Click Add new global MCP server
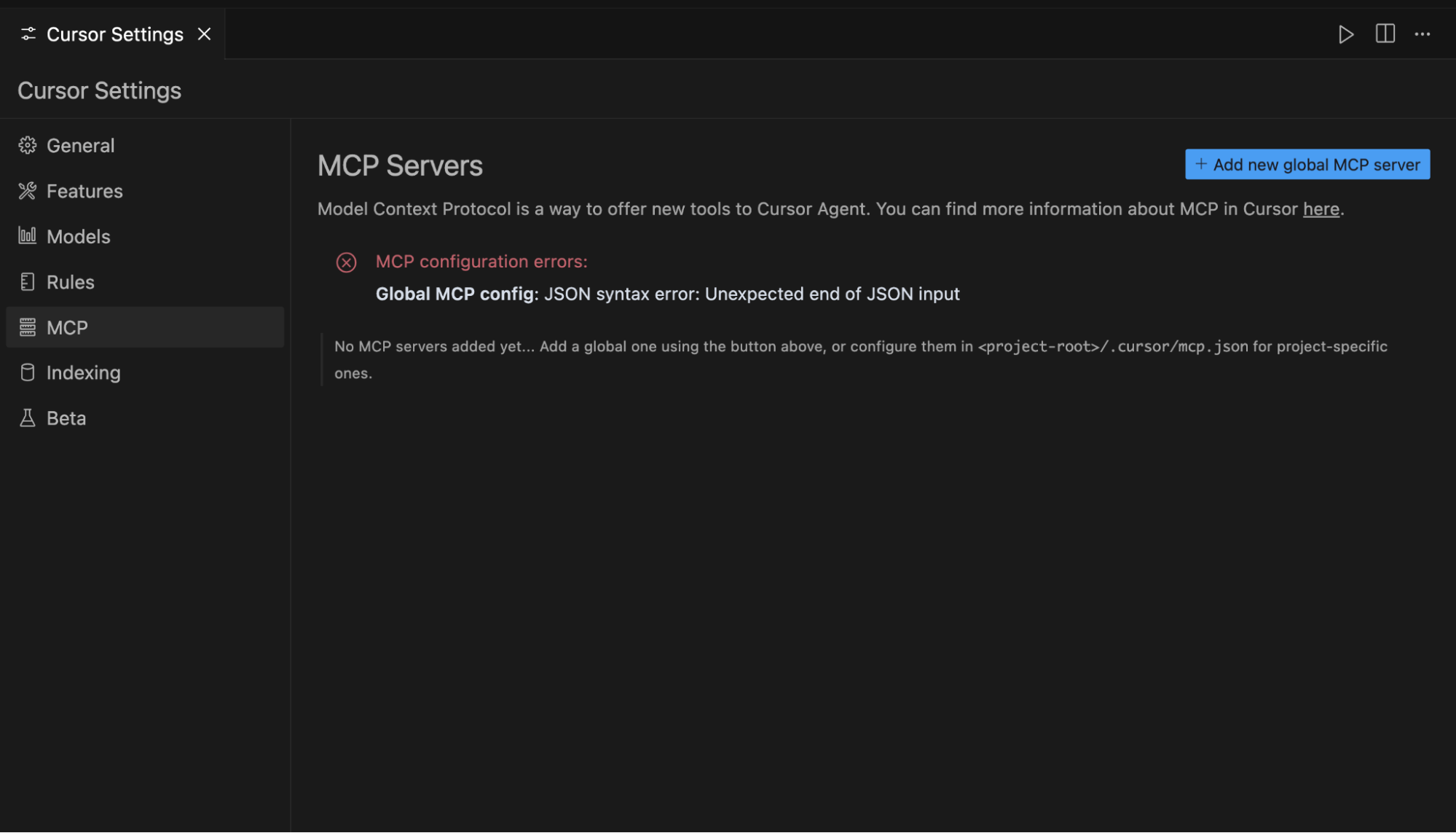Image resolution: width=1456 pixels, height=833 pixels. tap(1307, 163)
